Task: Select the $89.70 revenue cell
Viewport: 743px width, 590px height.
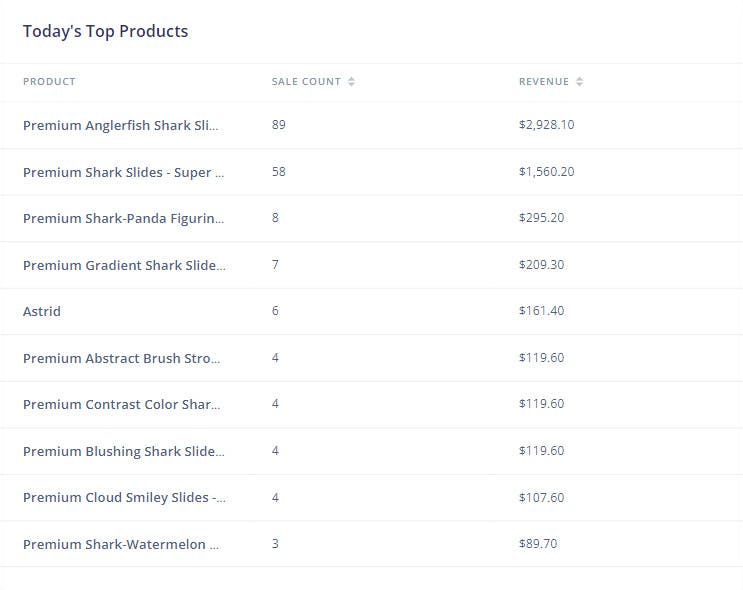Action: [538, 544]
